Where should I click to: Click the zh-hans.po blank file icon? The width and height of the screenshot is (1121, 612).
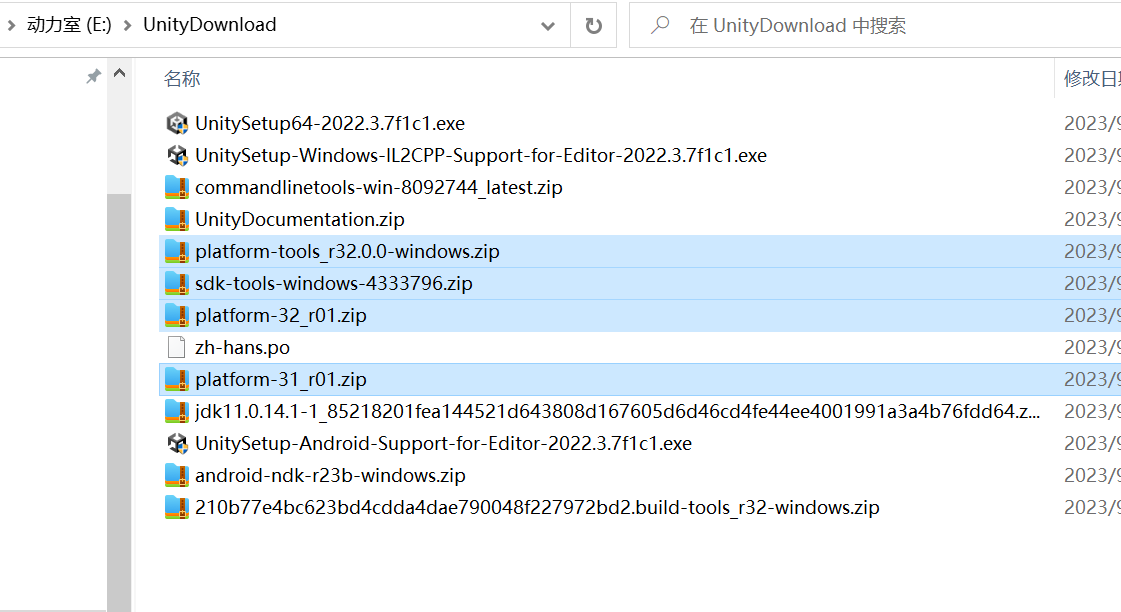pos(177,347)
